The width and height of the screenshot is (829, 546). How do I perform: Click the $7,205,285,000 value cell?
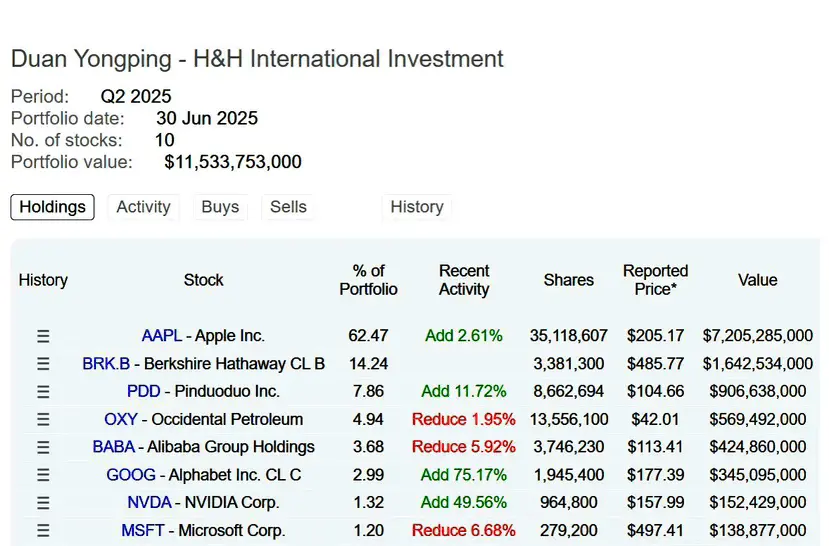(x=758, y=336)
